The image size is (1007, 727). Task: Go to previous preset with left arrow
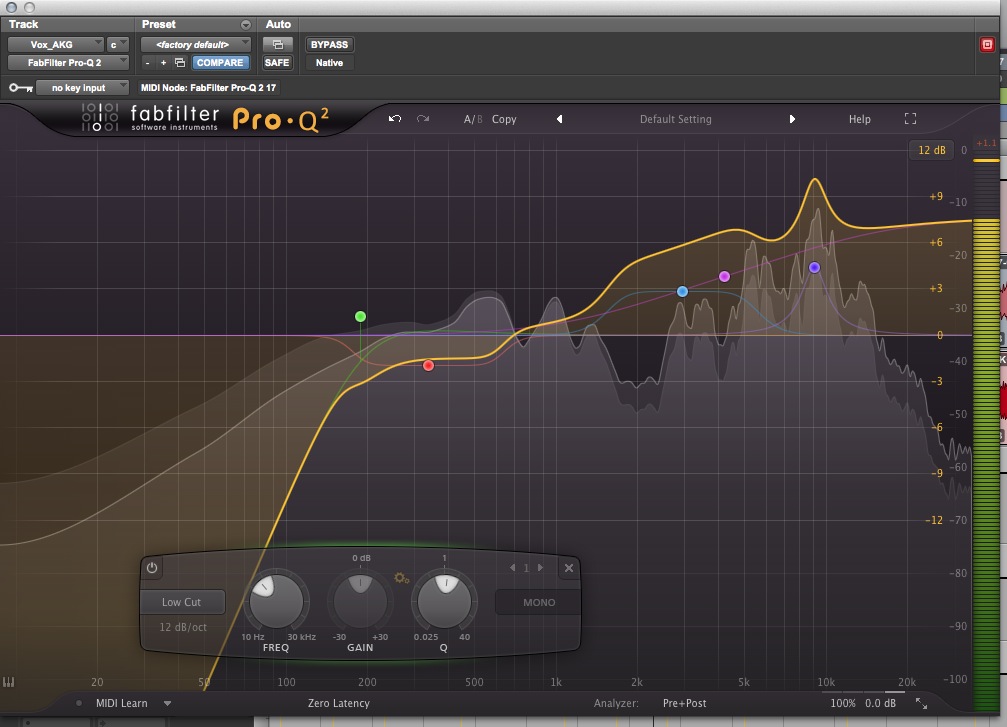point(559,119)
